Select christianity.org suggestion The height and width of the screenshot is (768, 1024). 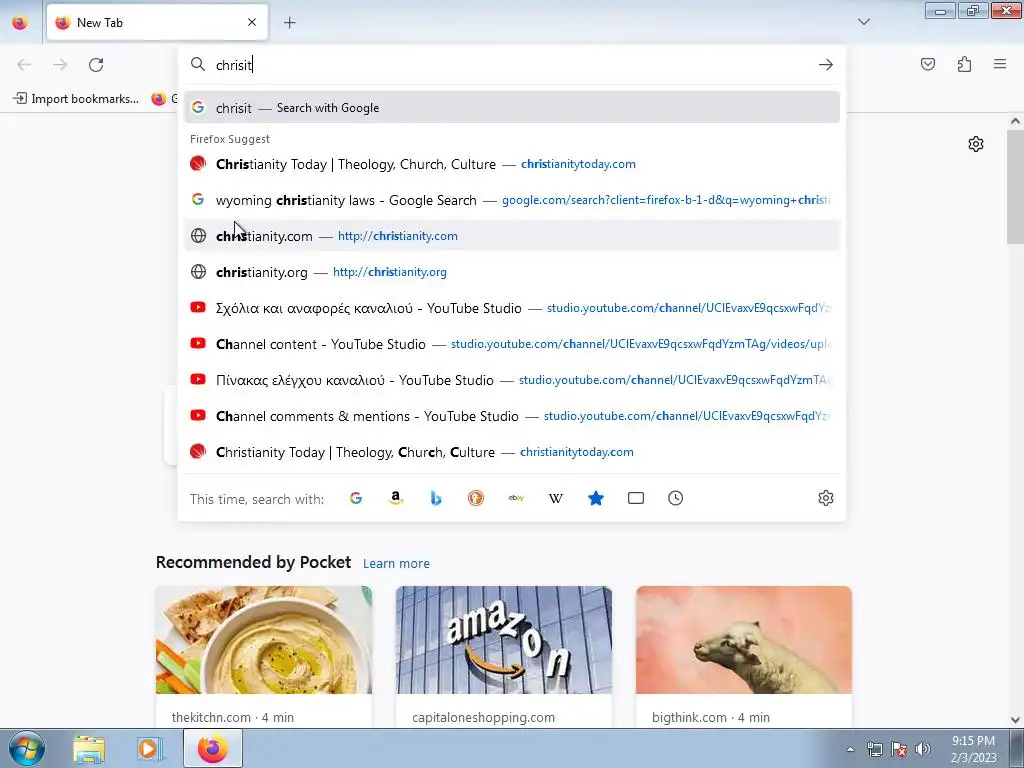click(512, 272)
